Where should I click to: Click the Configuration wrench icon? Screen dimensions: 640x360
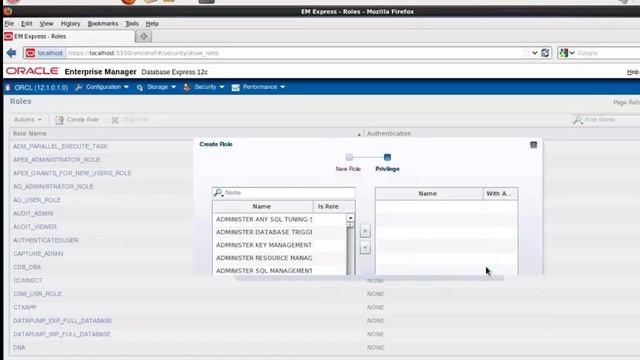click(79, 87)
